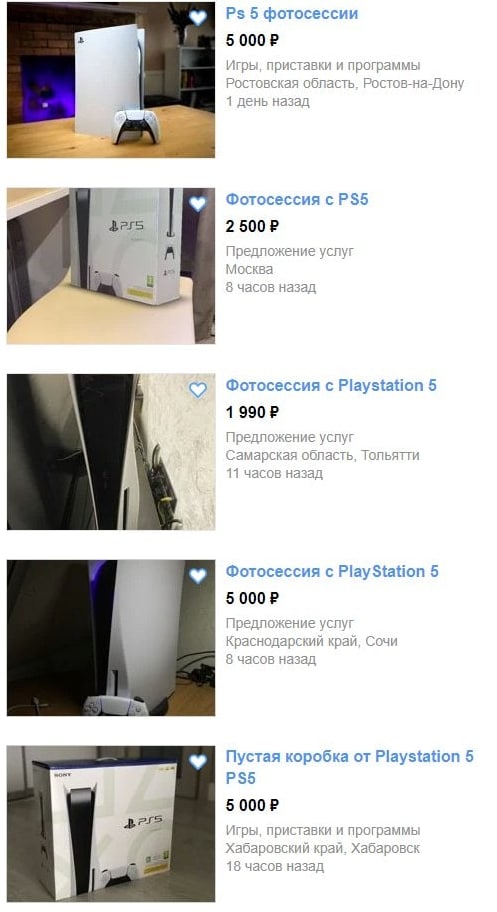497x912 pixels.
Task: Click heart icon on Сочи PlayStation 5 listing
Action: point(198,576)
